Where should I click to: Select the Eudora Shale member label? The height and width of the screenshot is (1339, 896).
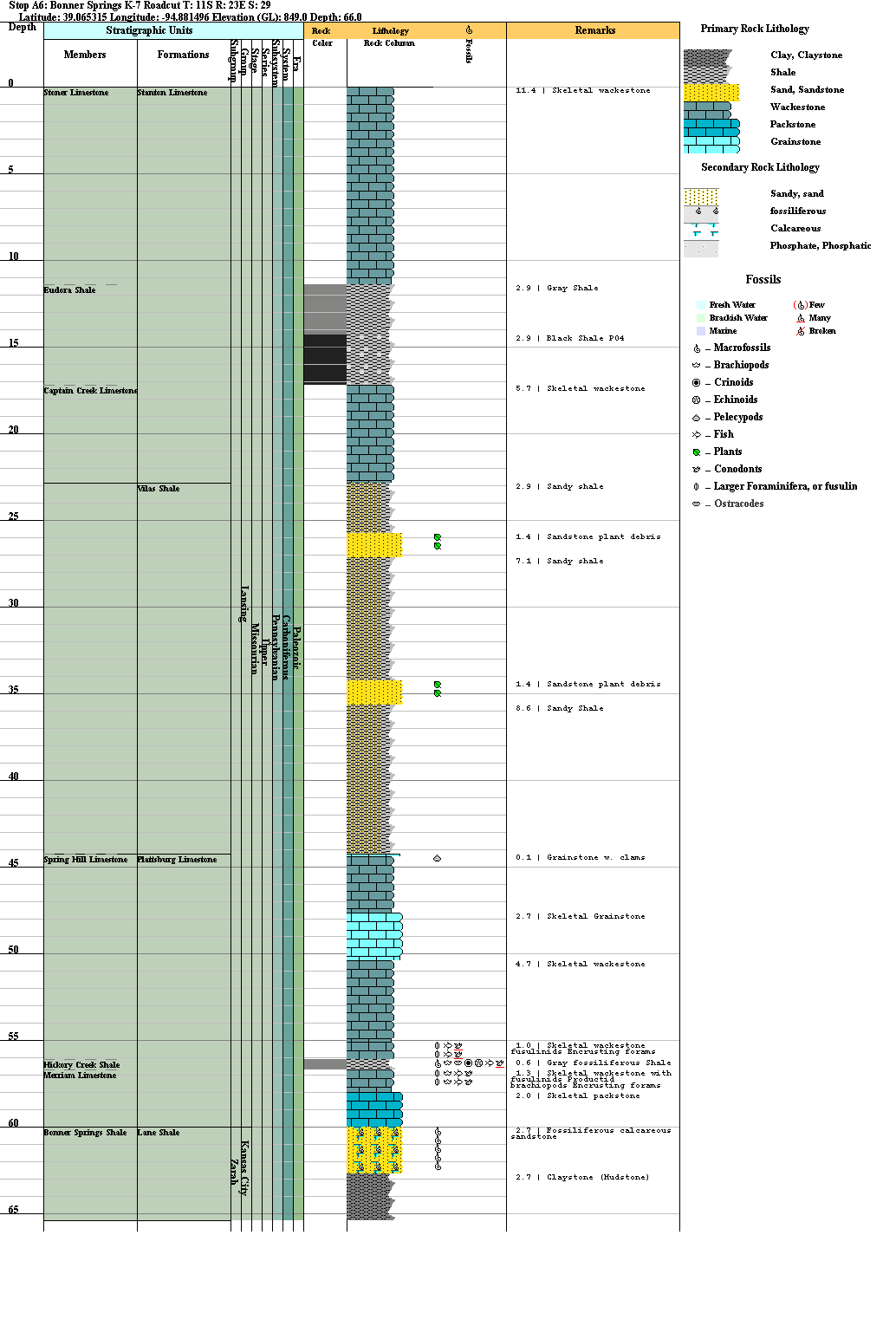(x=70, y=290)
